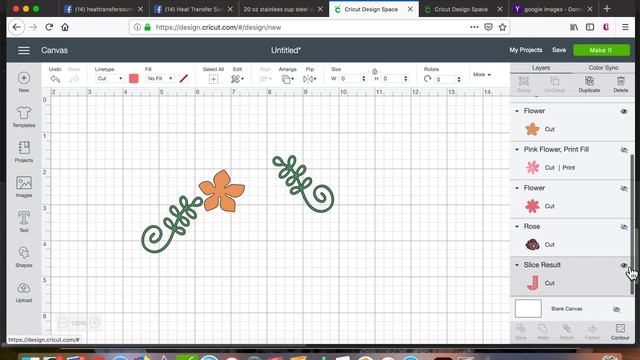The height and width of the screenshot is (360, 640).
Task: Collapse the orange Flower layer group
Action: [x=517, y=111]
